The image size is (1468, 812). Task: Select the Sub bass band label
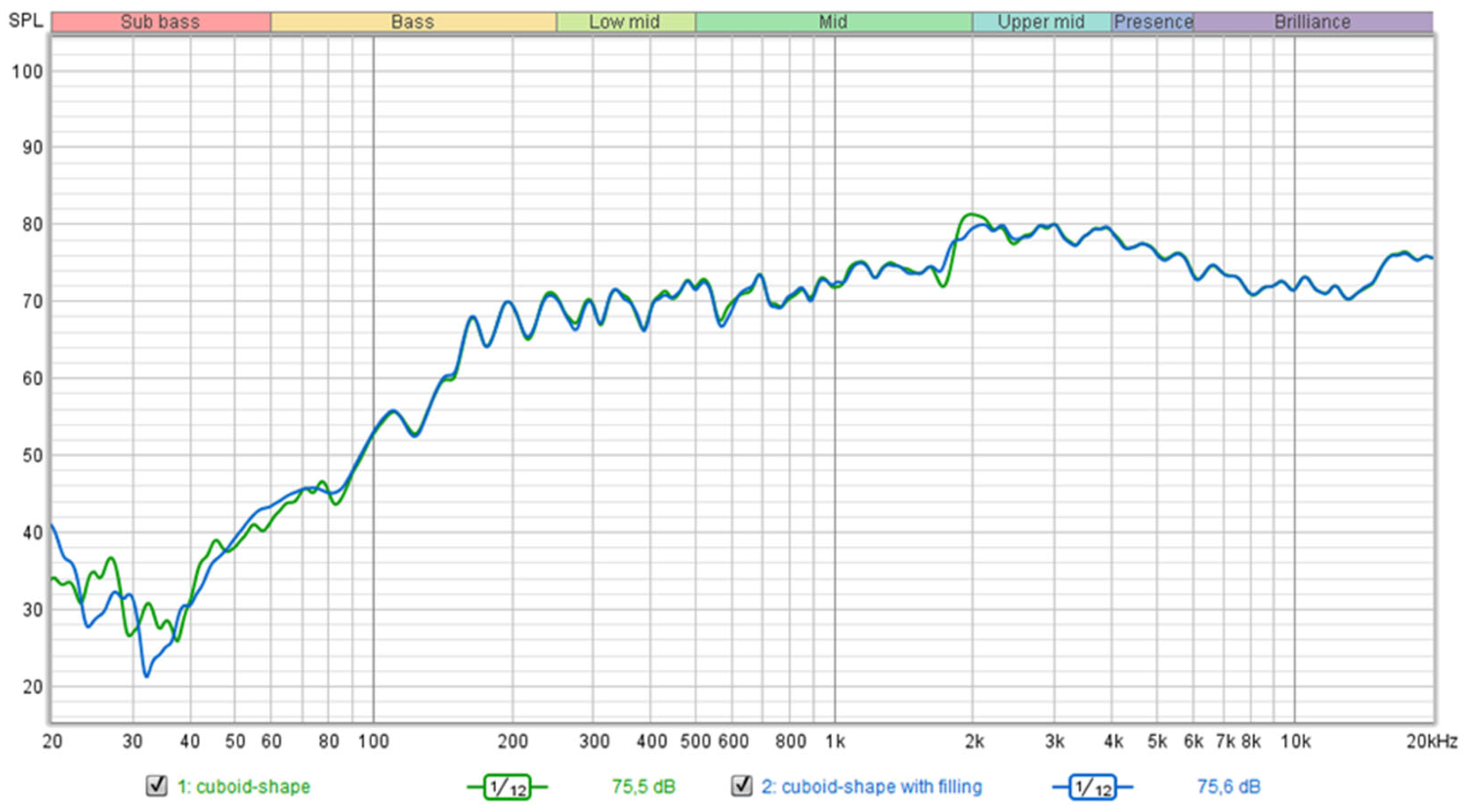160,22
